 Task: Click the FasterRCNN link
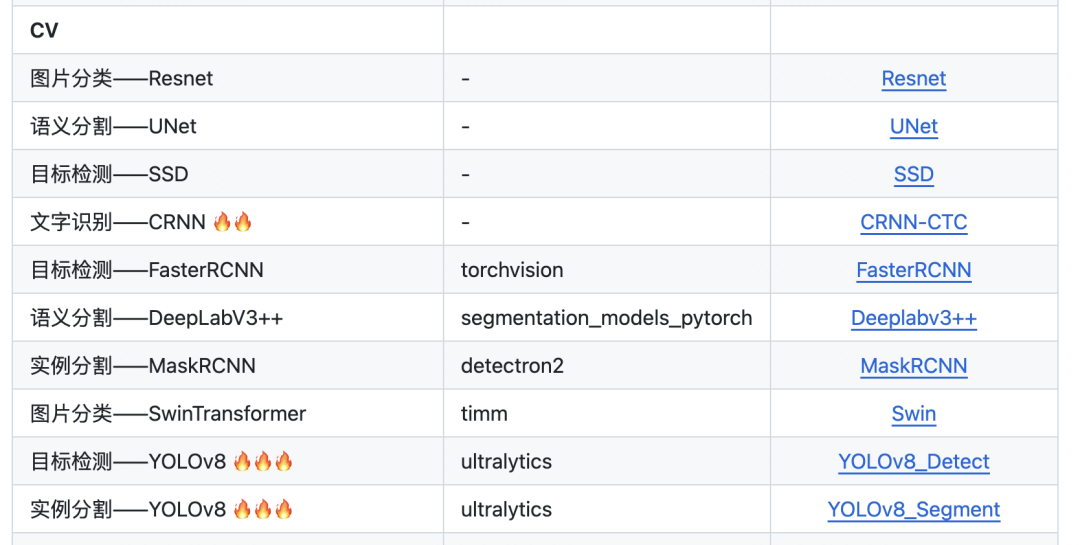pos(913,270)
